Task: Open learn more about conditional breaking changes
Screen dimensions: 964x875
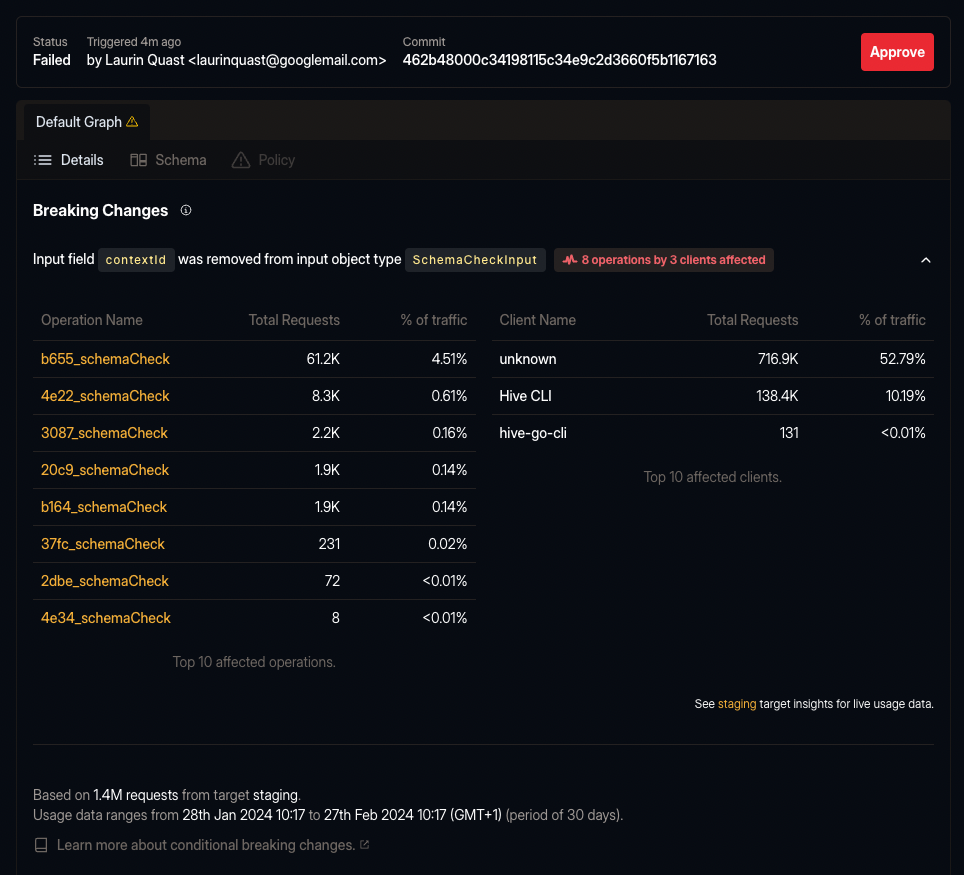Action: tap(205, 845)
